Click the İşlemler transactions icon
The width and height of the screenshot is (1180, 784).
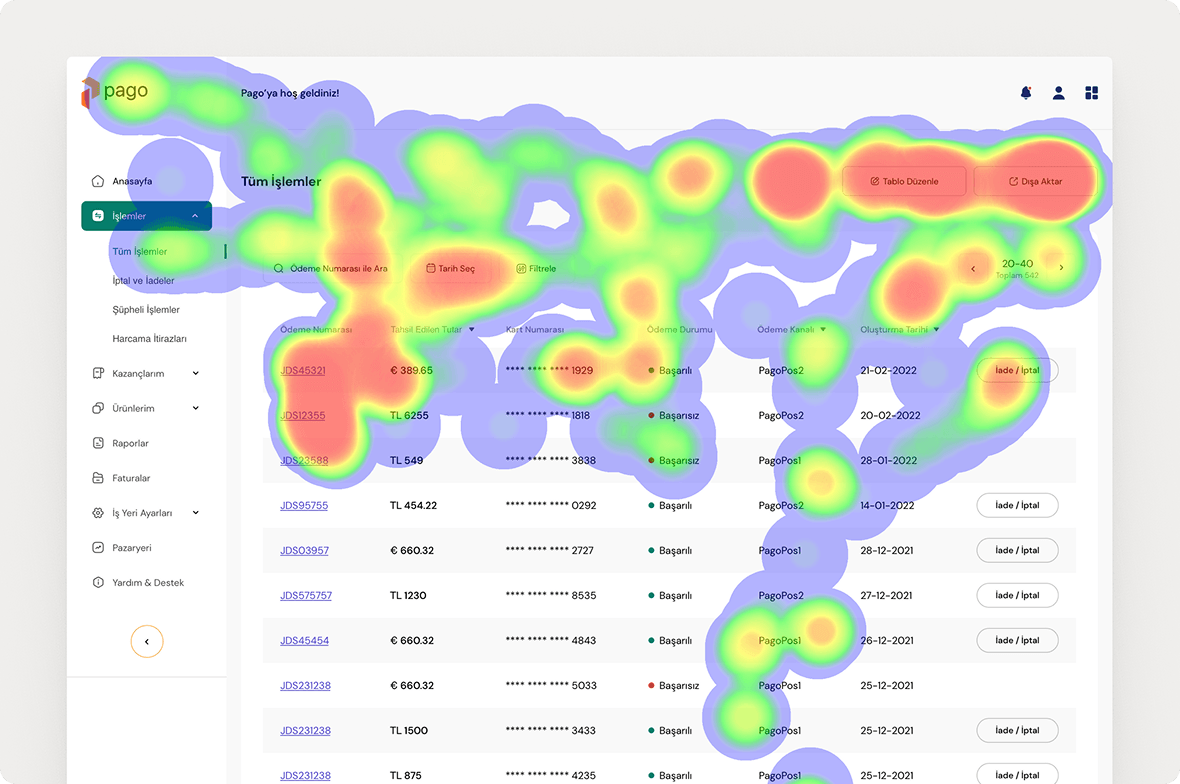(99, 216)
